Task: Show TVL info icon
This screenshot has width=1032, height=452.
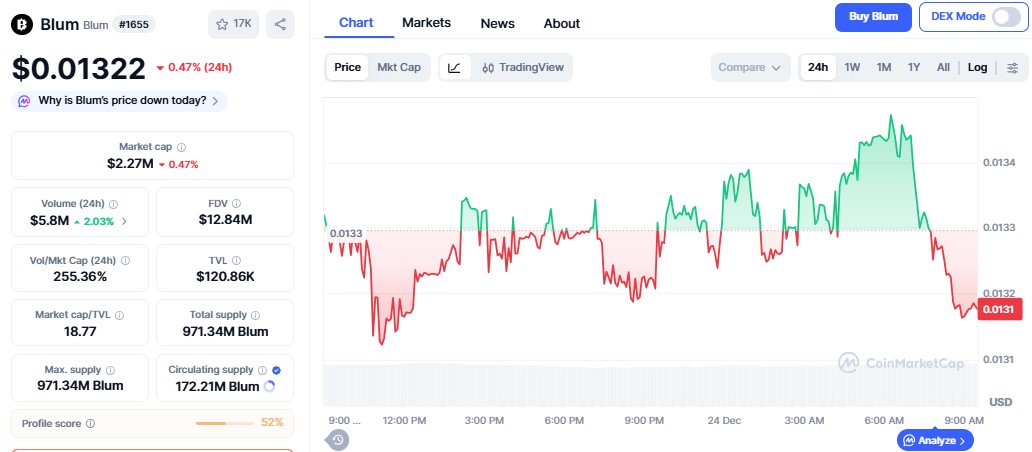Action: pos(236,261)
